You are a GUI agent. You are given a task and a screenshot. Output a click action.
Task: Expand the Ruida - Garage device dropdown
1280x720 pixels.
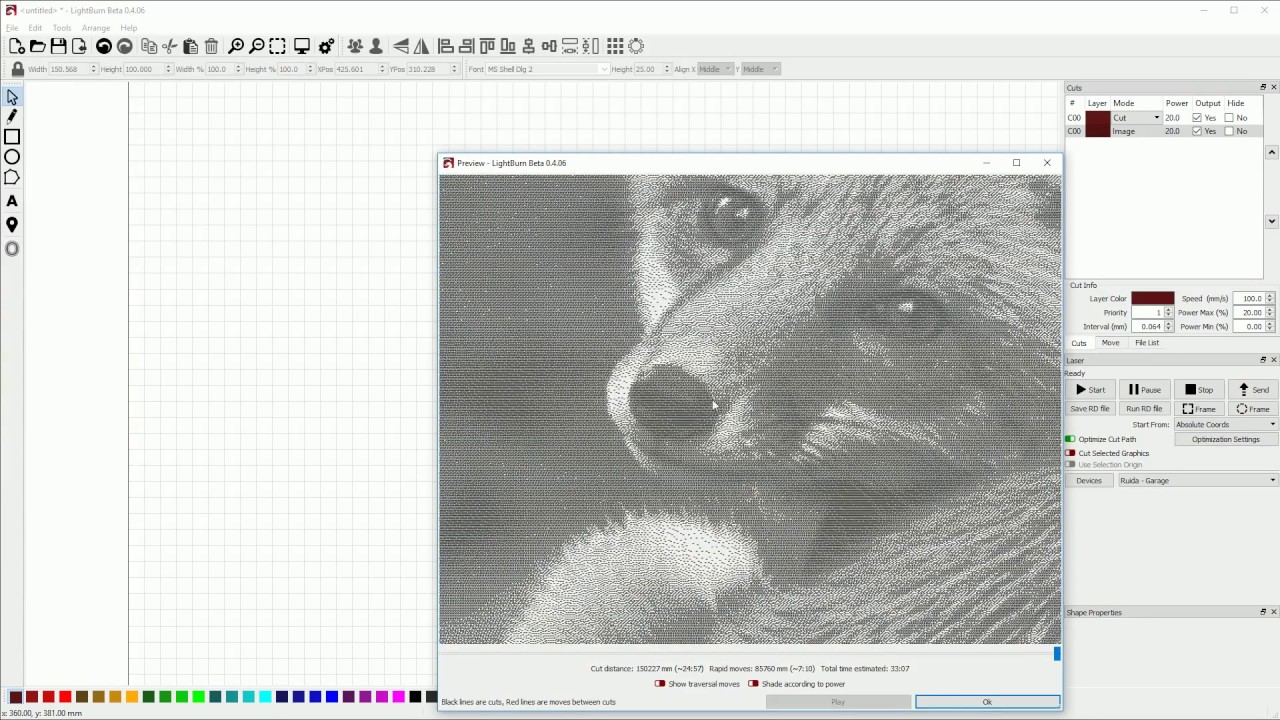[1197, 481]
